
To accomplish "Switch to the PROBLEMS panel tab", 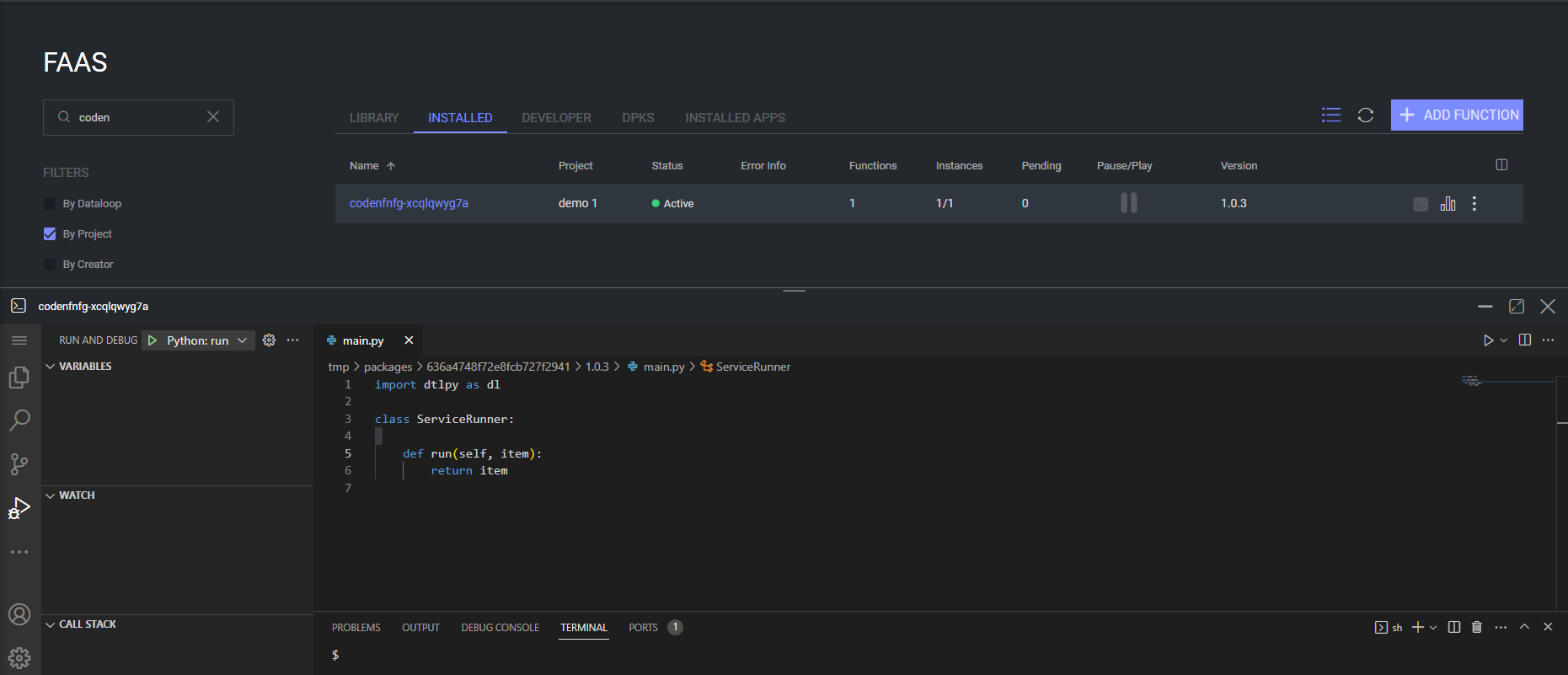I will (x=356, y=628).
